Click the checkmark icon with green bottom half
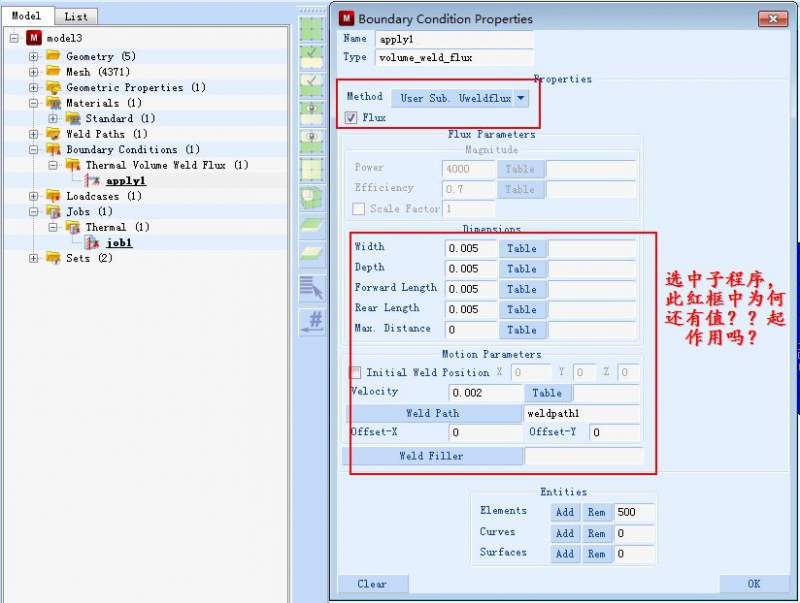 [311, 85]
